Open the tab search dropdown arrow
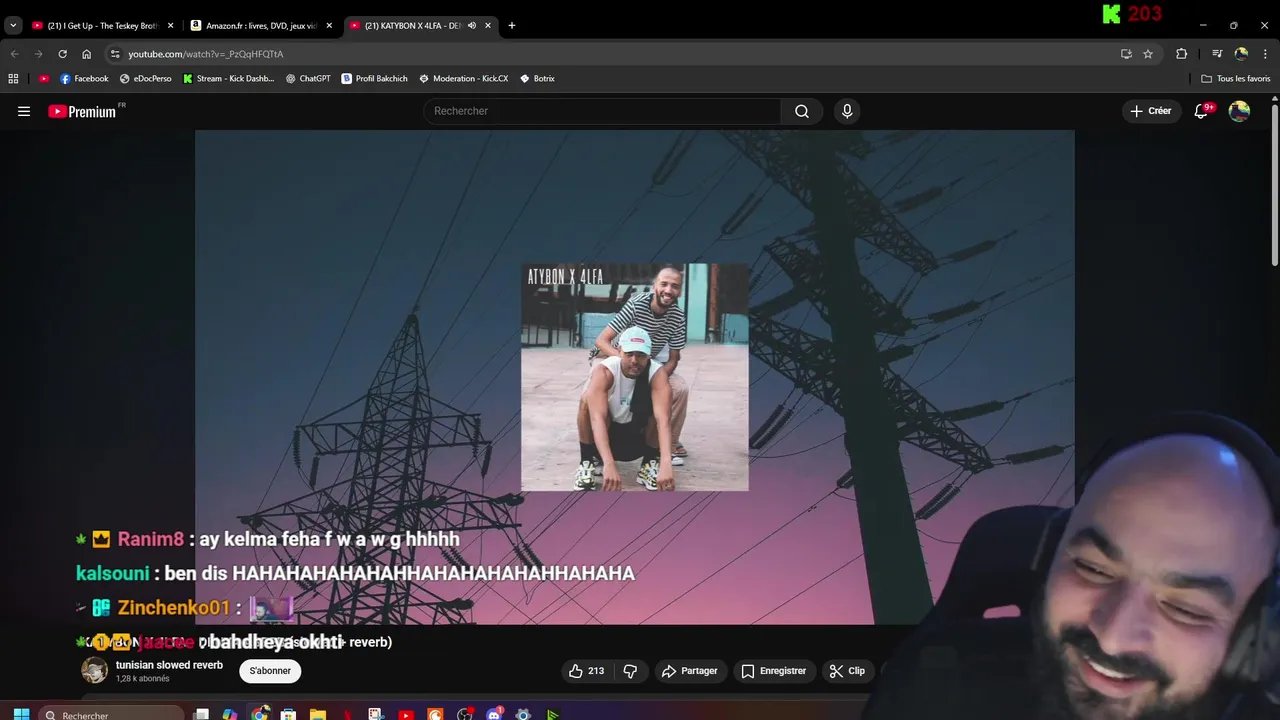 coord(13,25)
